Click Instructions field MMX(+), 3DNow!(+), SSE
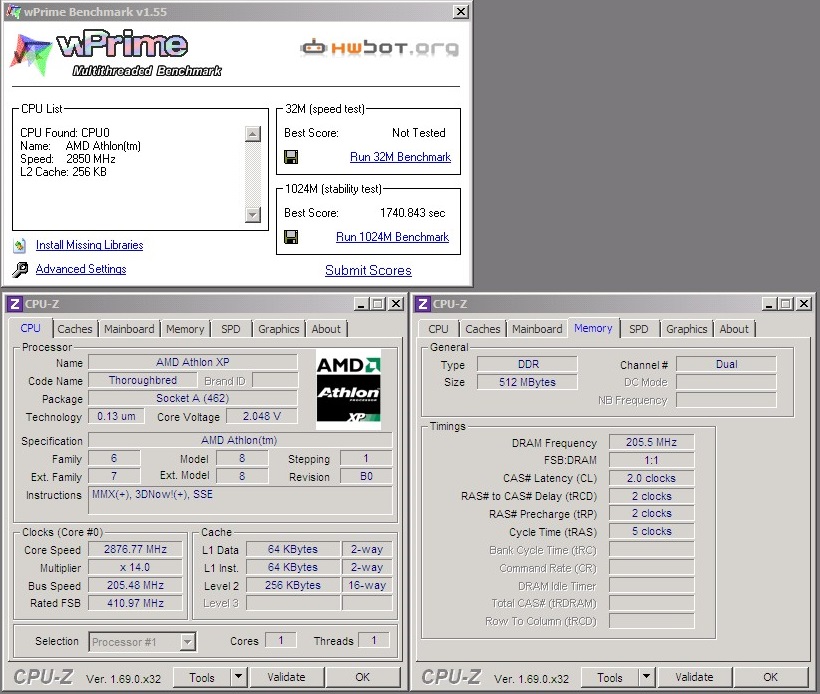Viewport: 820px width, 694px height. point(240,500)
